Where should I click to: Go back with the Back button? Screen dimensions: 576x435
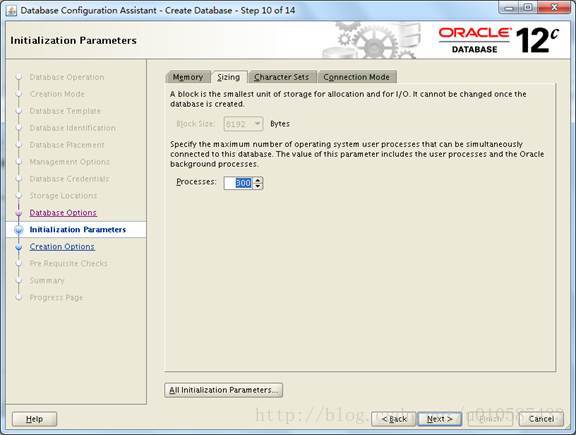394,419
